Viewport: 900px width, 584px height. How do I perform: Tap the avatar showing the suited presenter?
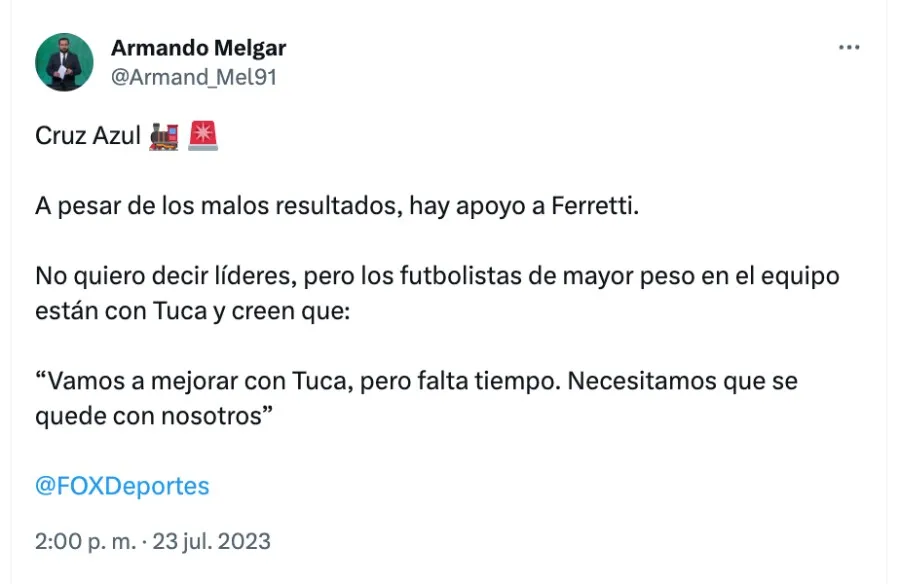click(x=64, y=61)
